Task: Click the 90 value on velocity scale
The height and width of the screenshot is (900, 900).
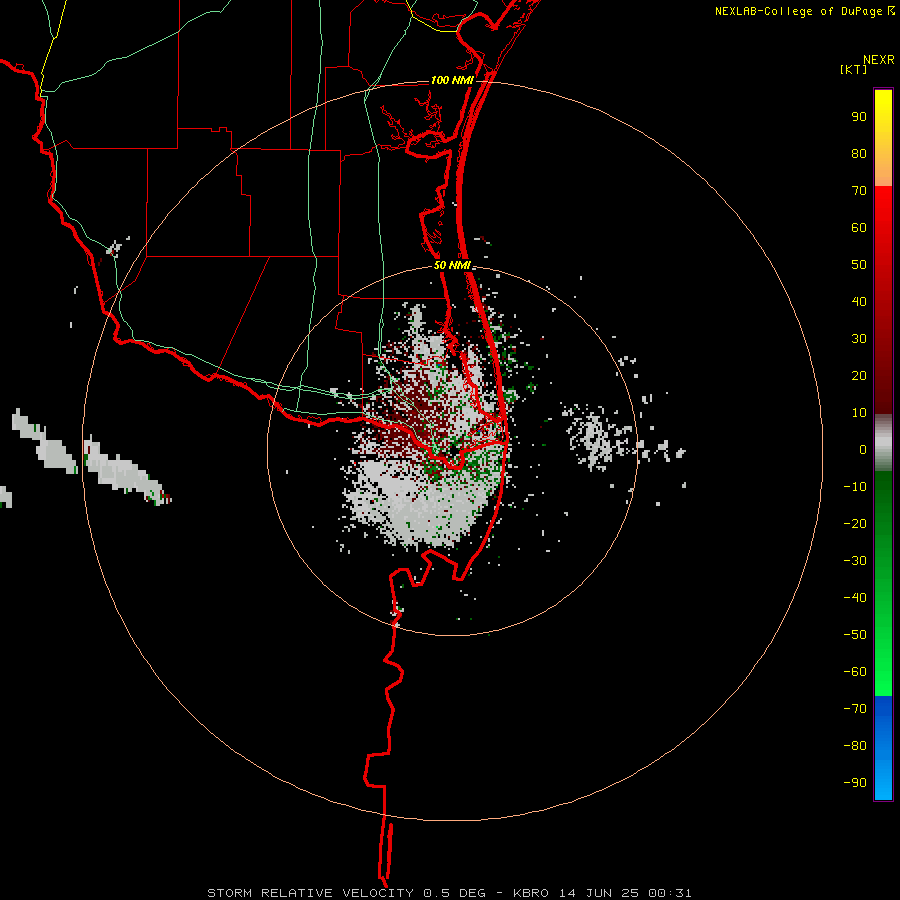Action: [x=859, y=117]
